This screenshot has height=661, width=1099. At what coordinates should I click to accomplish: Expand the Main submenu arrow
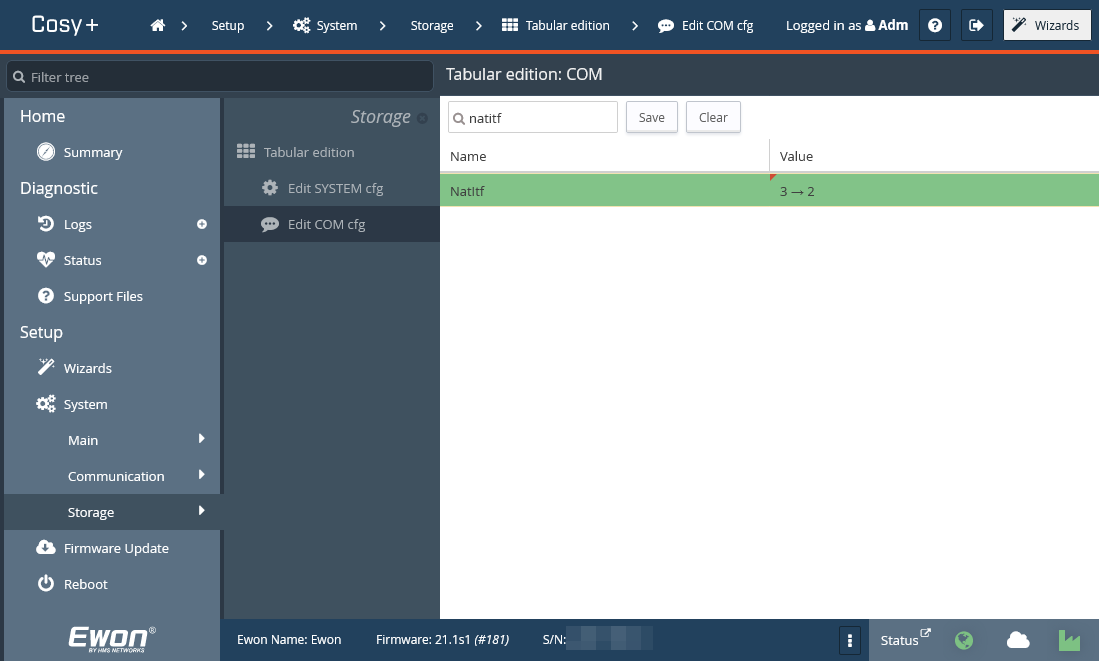point(202,439)
